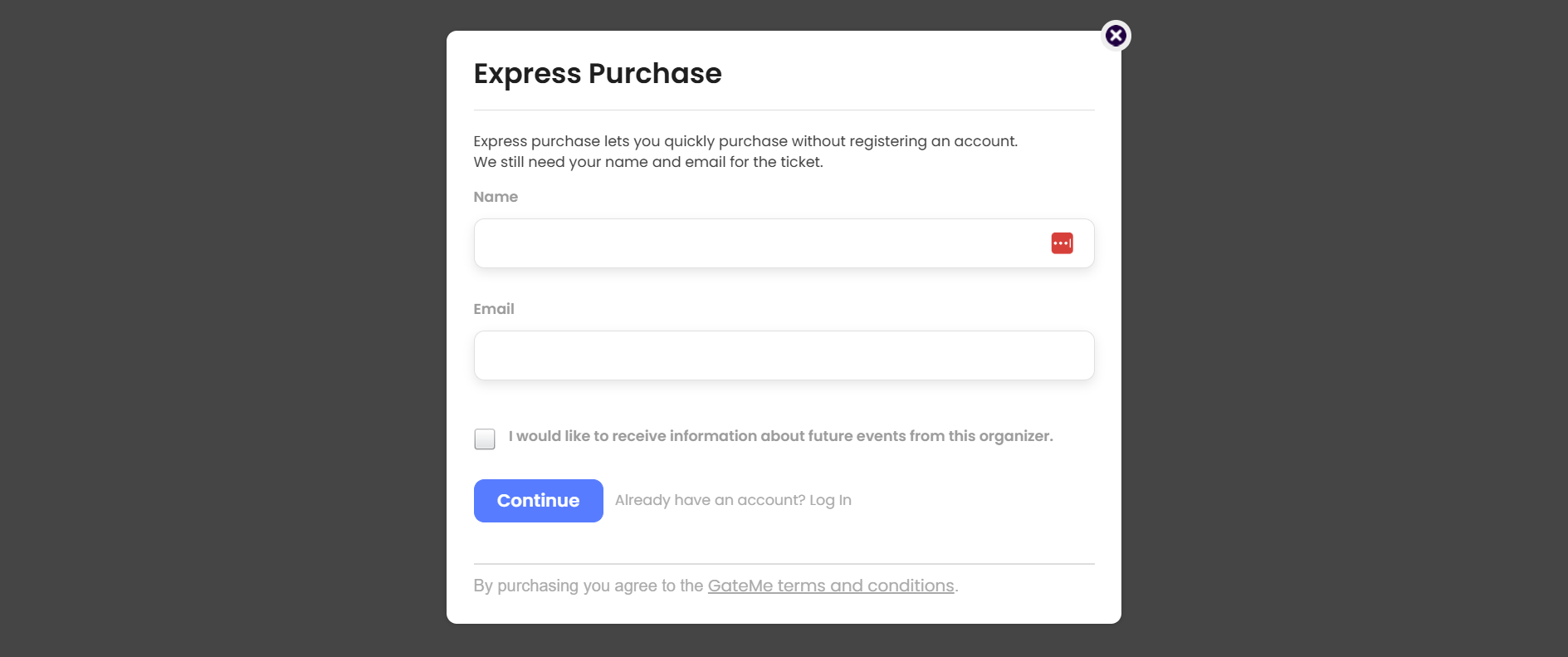The width and height of the screenshot is (1568, 657).
Task: Click the "Express purchase lets you quickly purchase" sentence
Action: [x=745, y=141]
